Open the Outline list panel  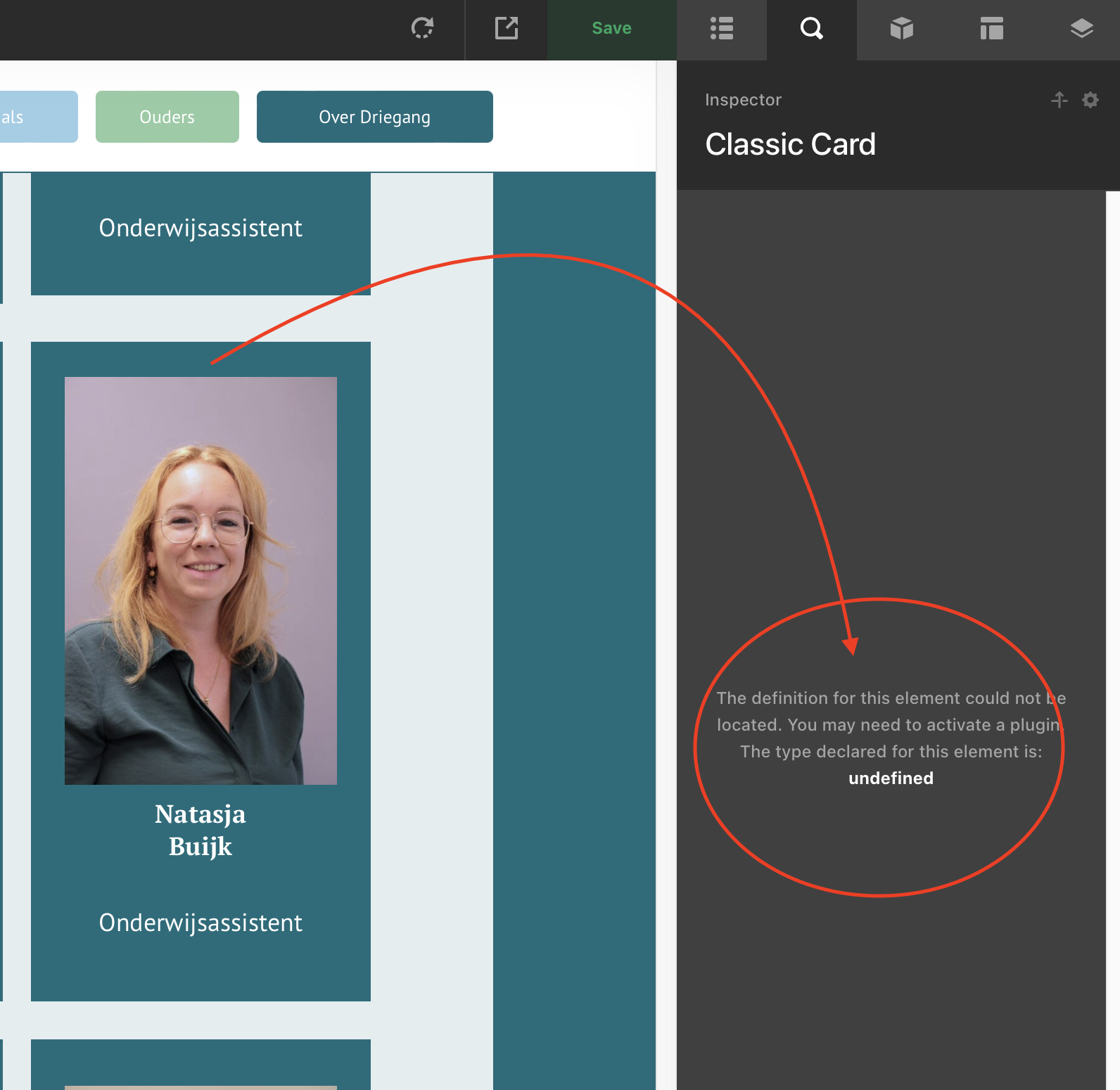(x=722, y=28)
